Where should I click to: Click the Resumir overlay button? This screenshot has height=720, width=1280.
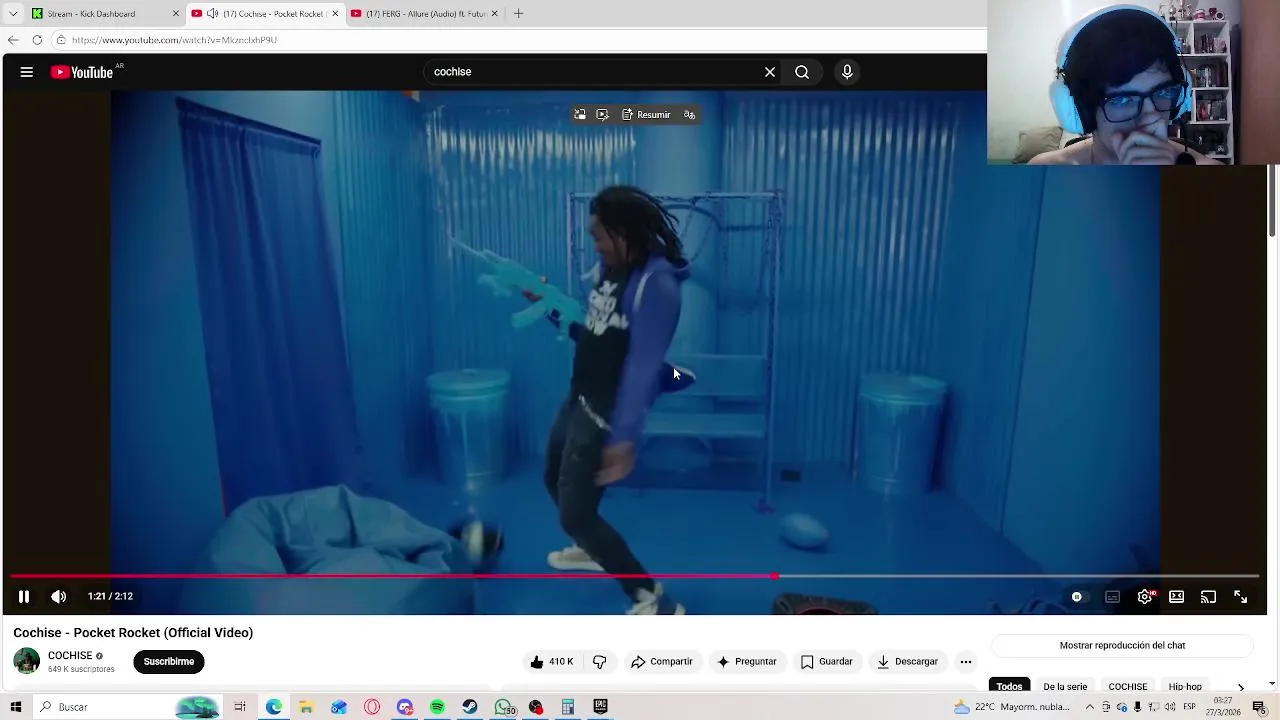tap(646, 115)
